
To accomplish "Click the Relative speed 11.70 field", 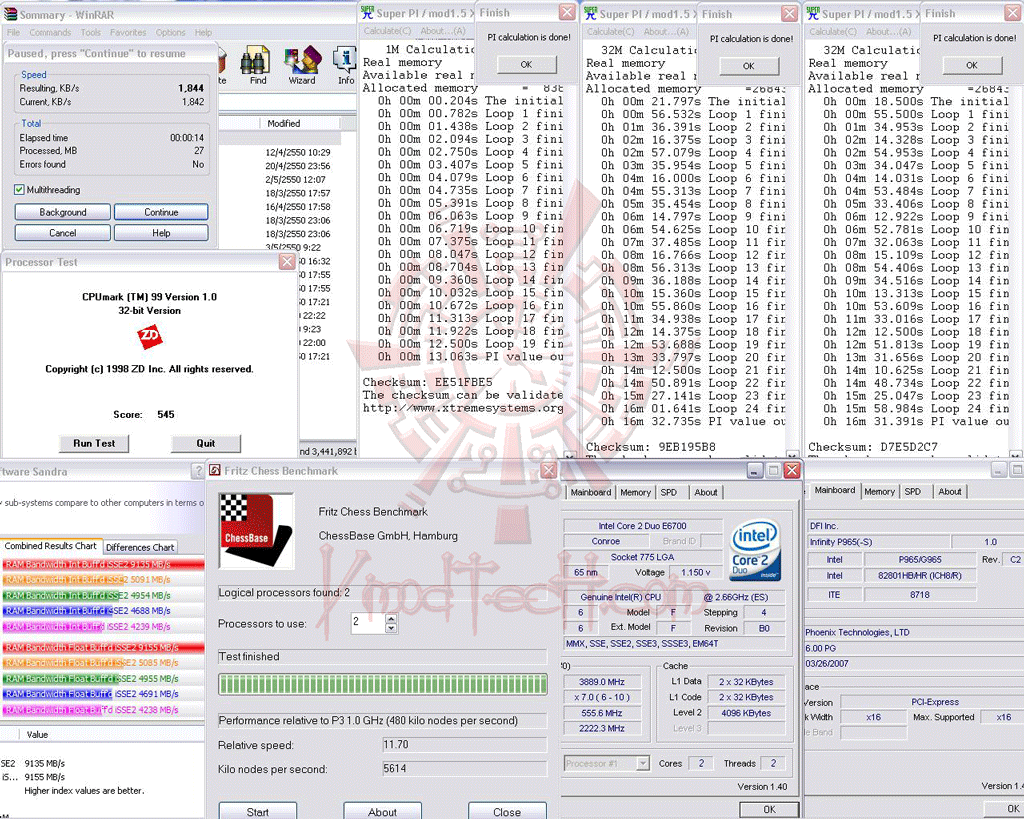I will (x=464, y=745).
